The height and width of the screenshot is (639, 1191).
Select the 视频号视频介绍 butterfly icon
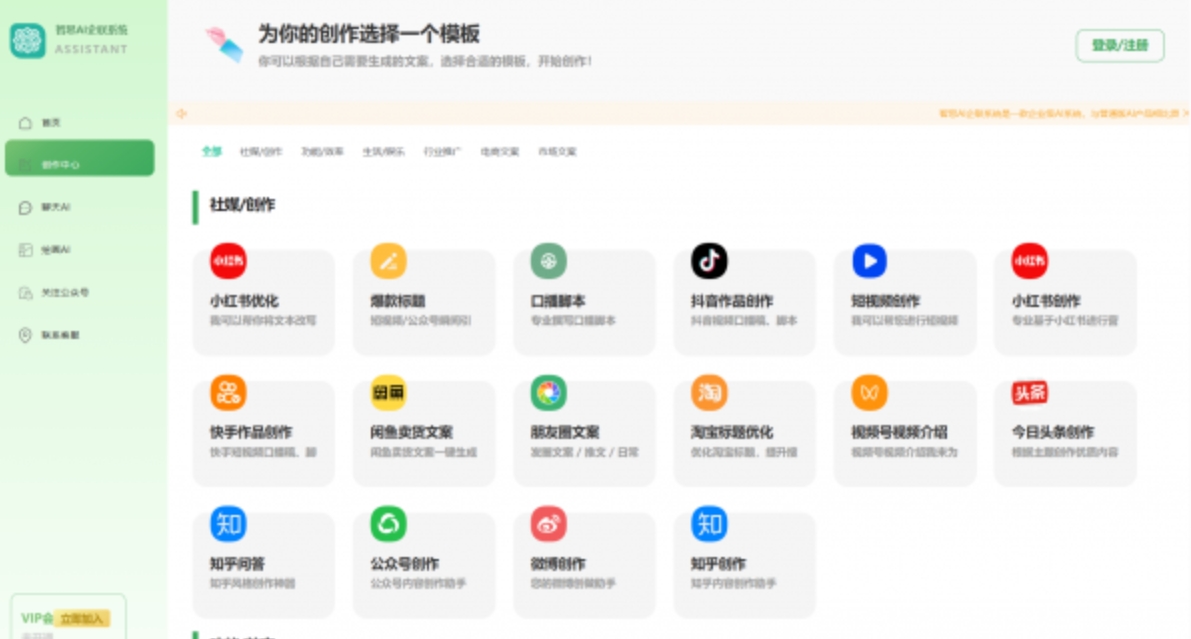coord(870,393)
